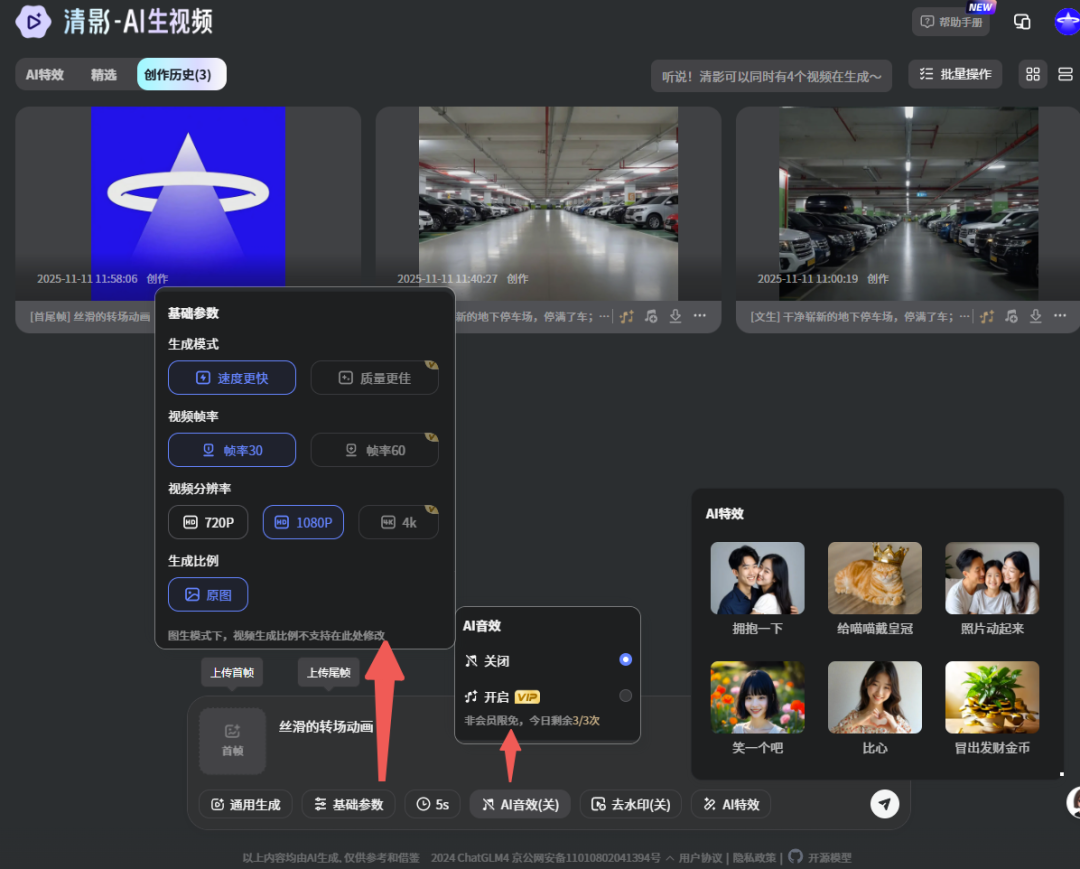1080x869 pixels.
Task: Click the screen-share icon beside 帮助手册
Action: tap(1022, 22)
